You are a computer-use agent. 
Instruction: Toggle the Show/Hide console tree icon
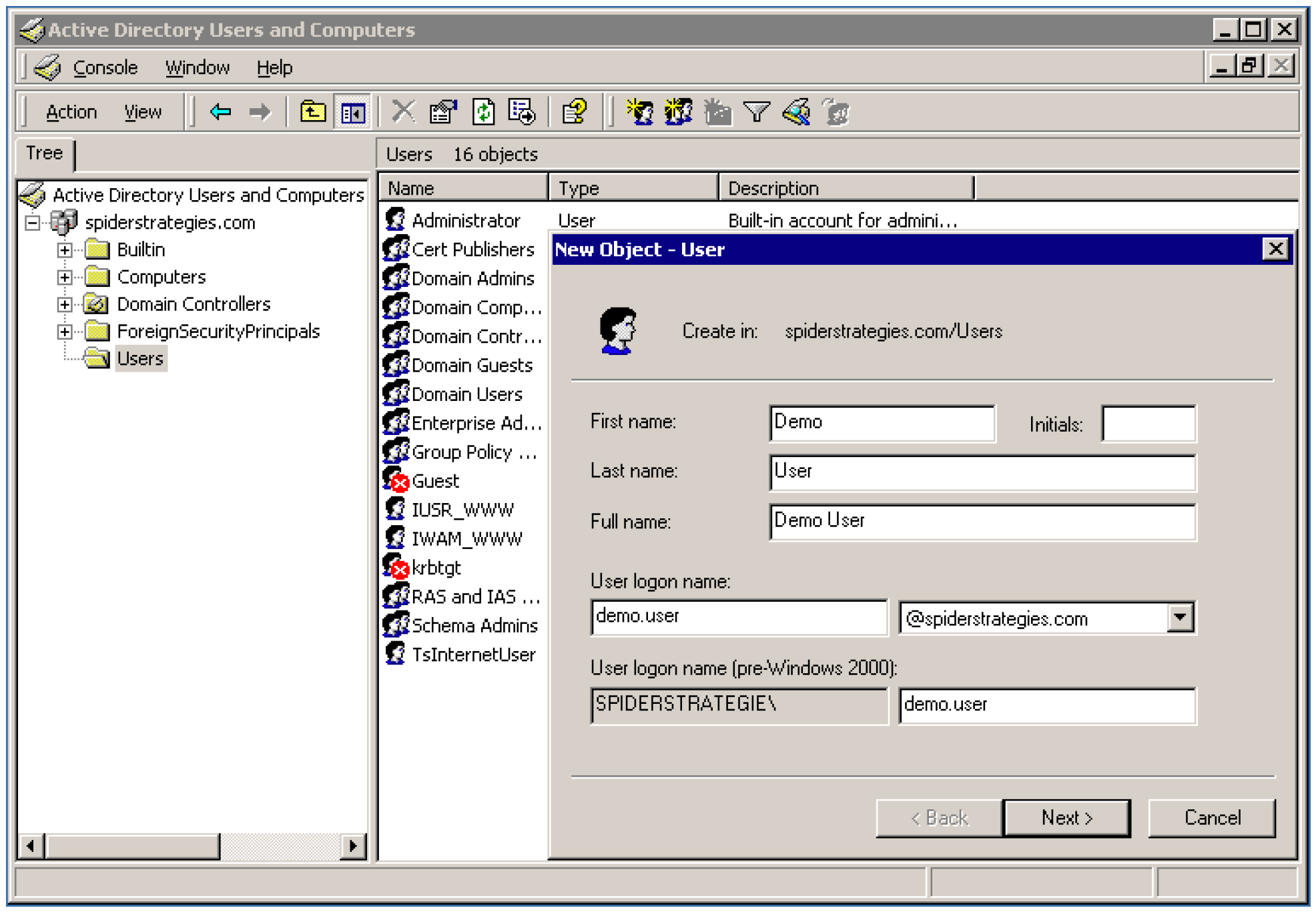(352, 111)
